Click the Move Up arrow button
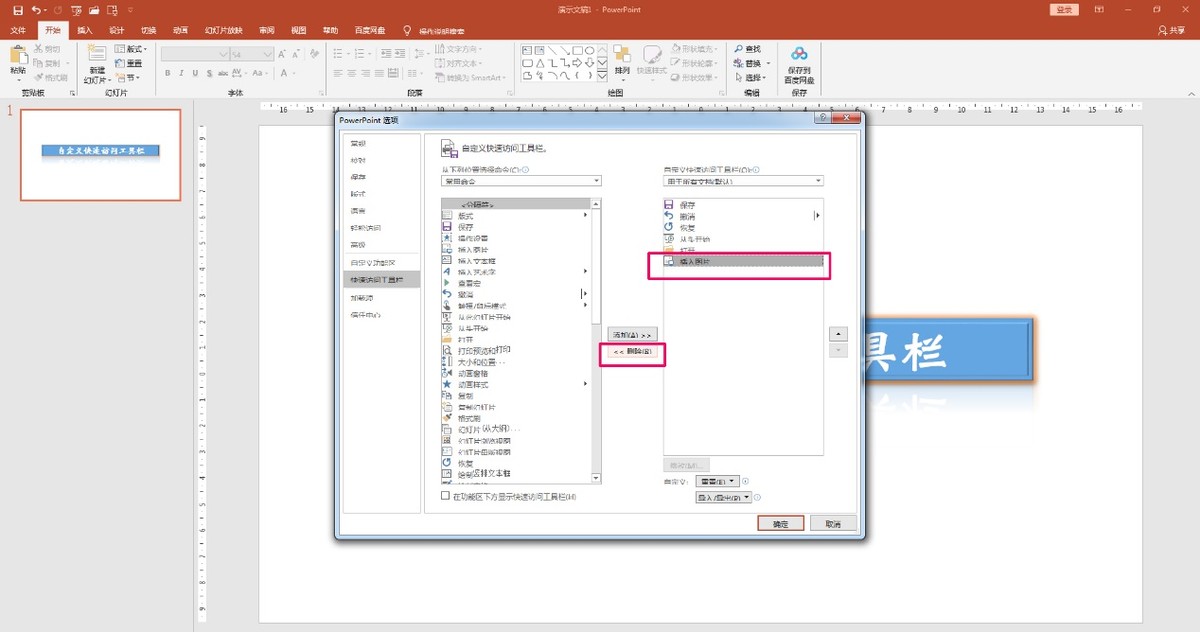The width and height of the screenshot is (1200, 632). click(x=839, y=334)
